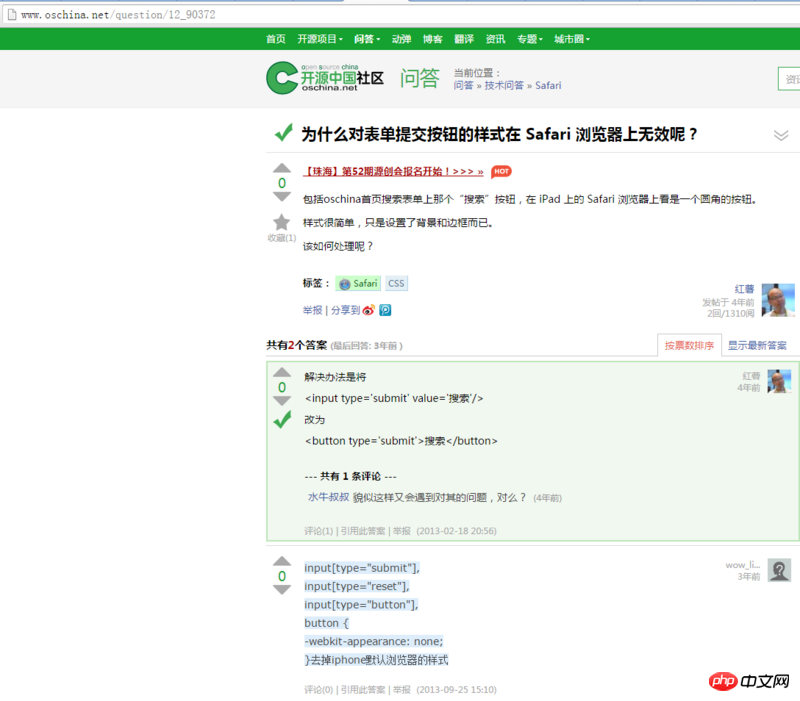Viewport: 800px width, 701px height.
Task: Click 举报 under the accepted answer
Action: click(402, 531)
